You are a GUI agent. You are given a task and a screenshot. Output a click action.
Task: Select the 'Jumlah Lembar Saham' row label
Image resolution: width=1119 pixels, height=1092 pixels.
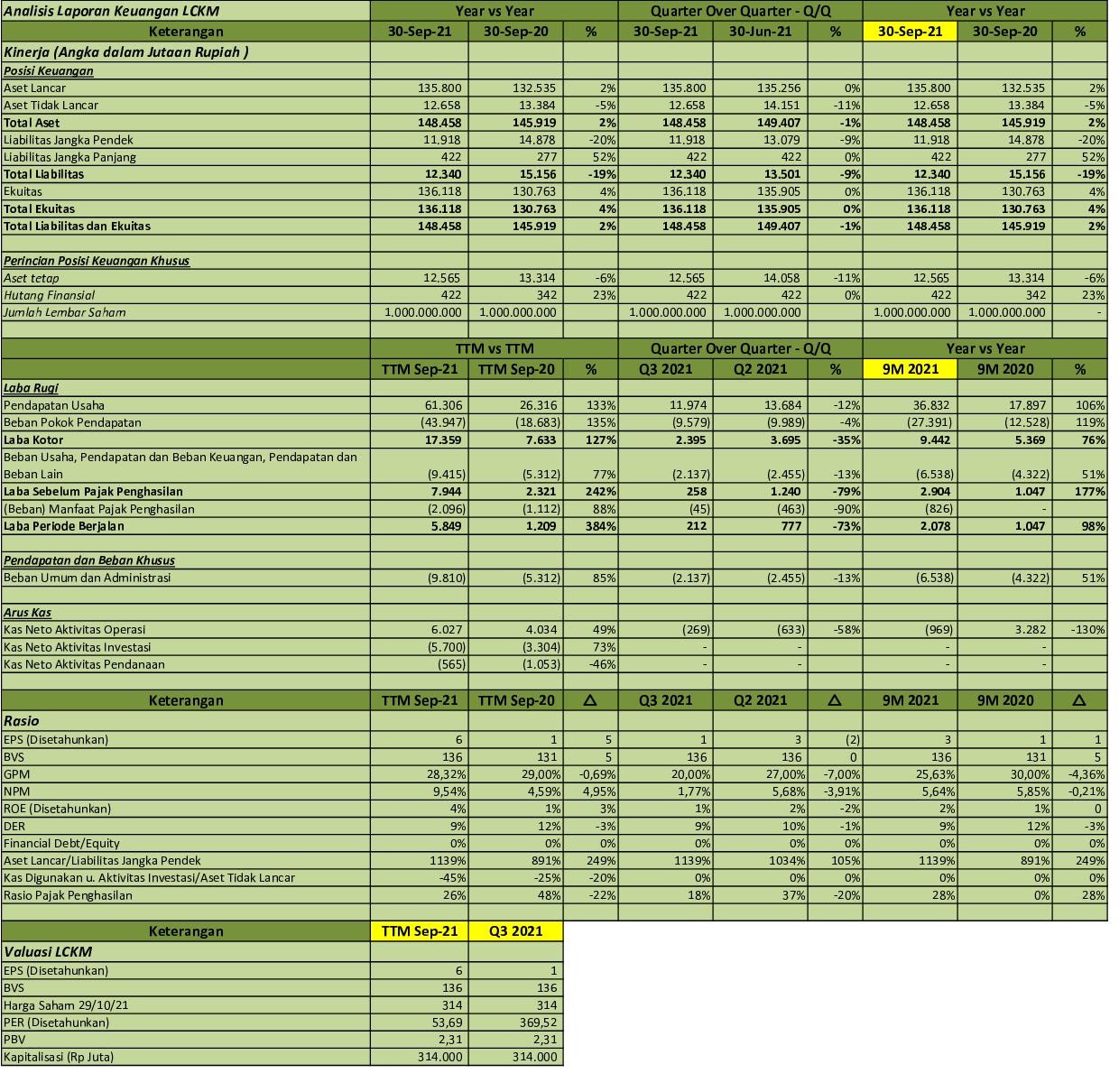tap(65, 312)
